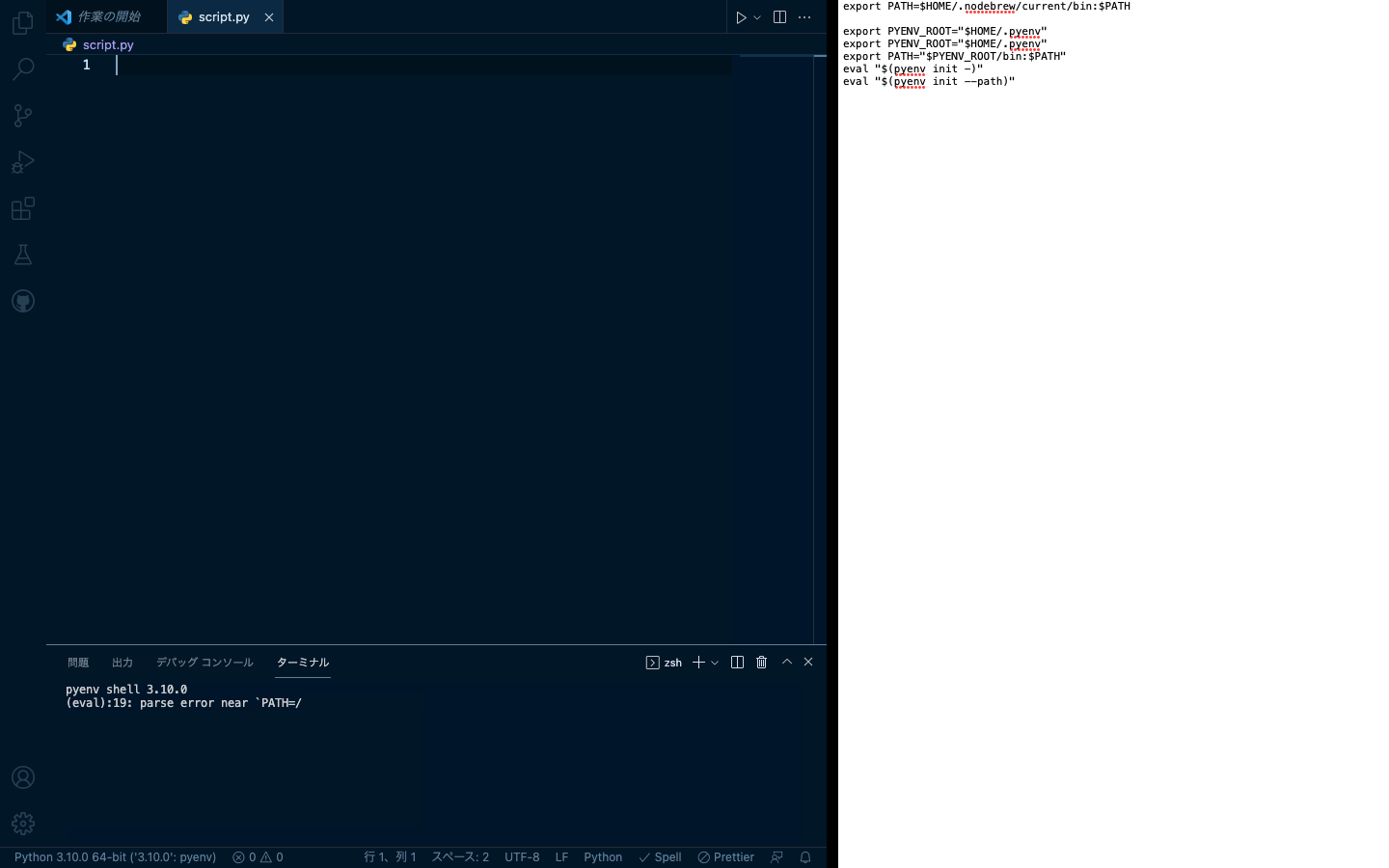Split the editor to the right
The image size is (1389, 868).
(779, 17)
